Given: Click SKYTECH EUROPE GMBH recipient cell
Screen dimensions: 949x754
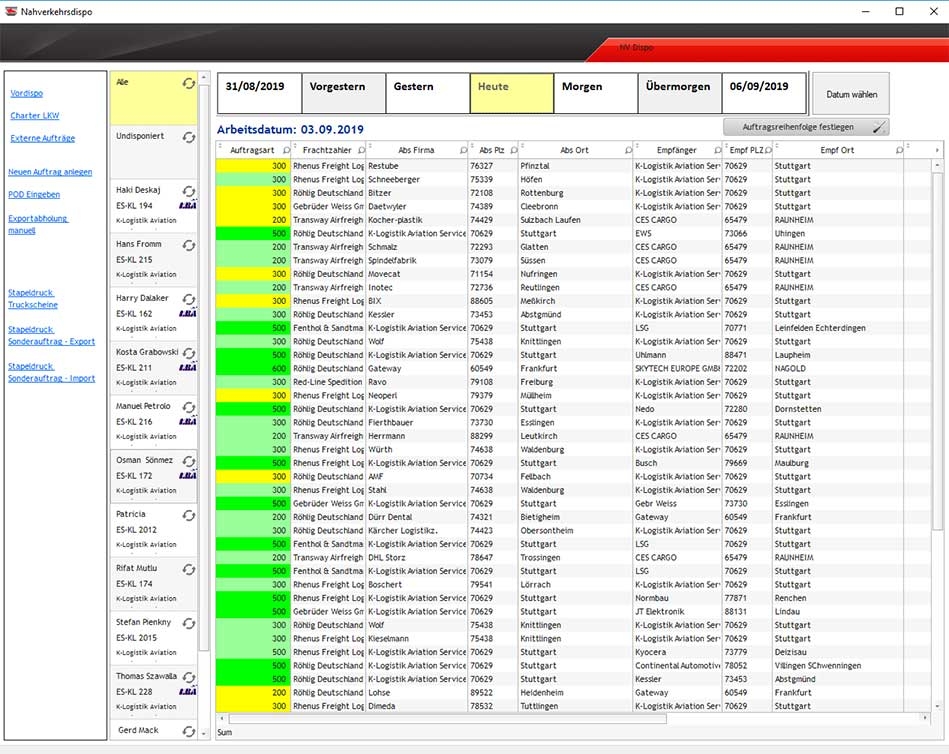Looking at the screenshot, I should click(677, 369).
